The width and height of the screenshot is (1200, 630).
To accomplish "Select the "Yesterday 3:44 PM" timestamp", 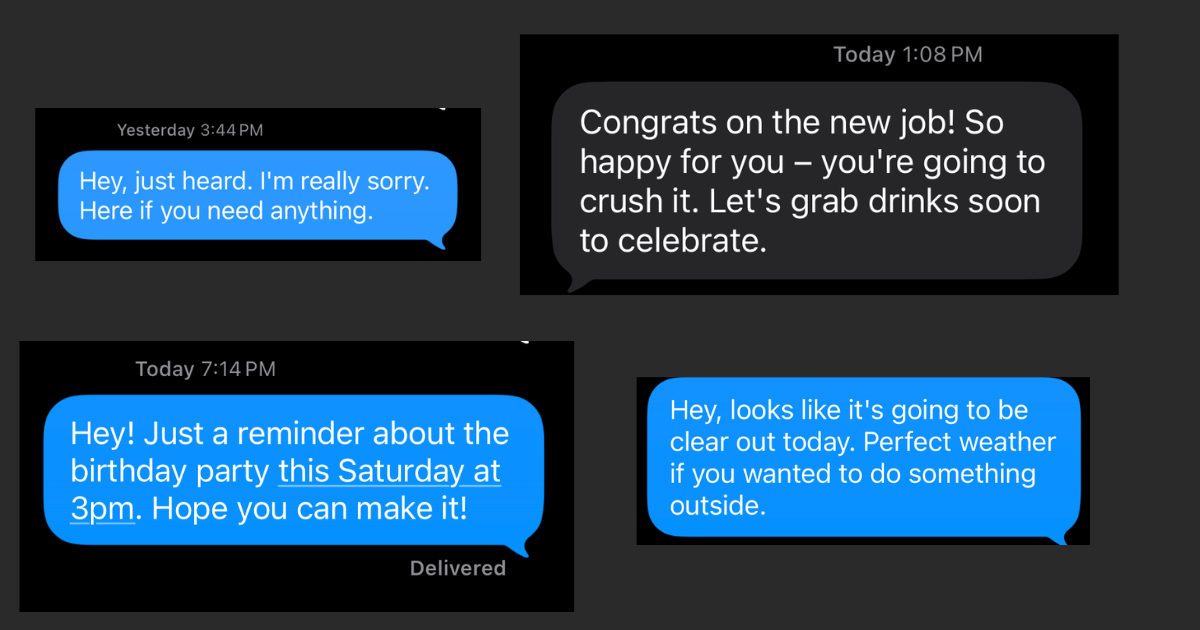I will click(x=190, y=129).
